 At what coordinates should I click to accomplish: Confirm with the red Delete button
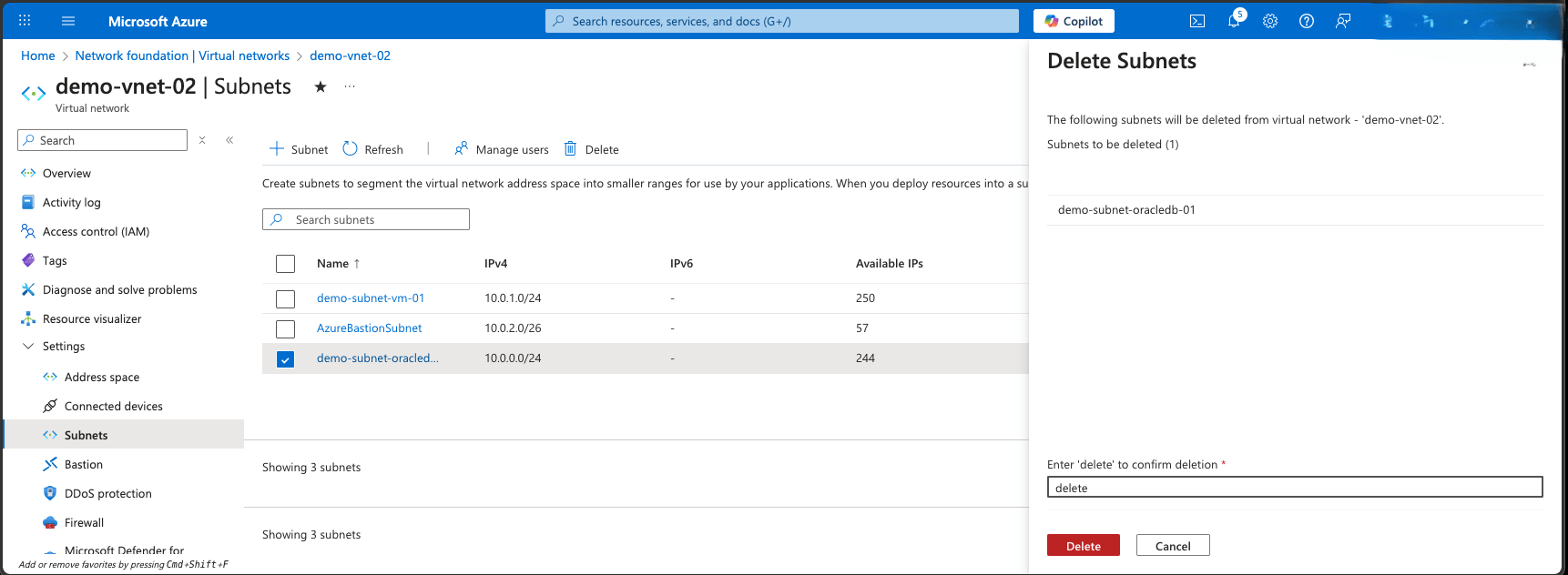[x=1084, y=546]
